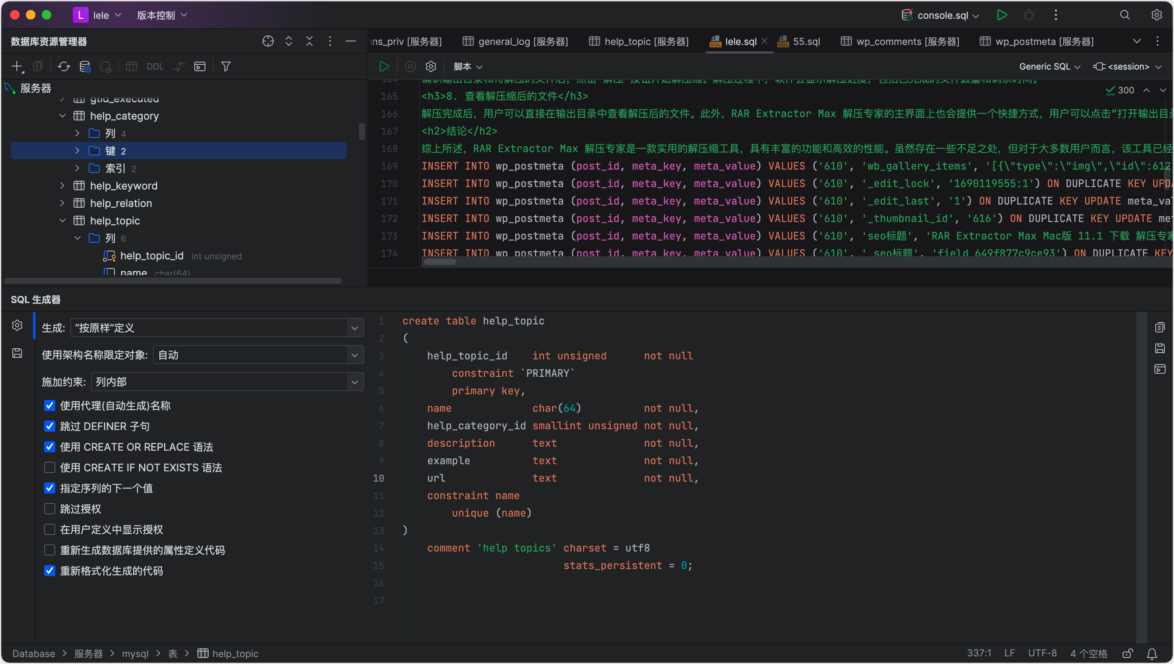
Task: Uncheck 指定序列的下一个值 checkbox
Action: click(x=49, y=488)
